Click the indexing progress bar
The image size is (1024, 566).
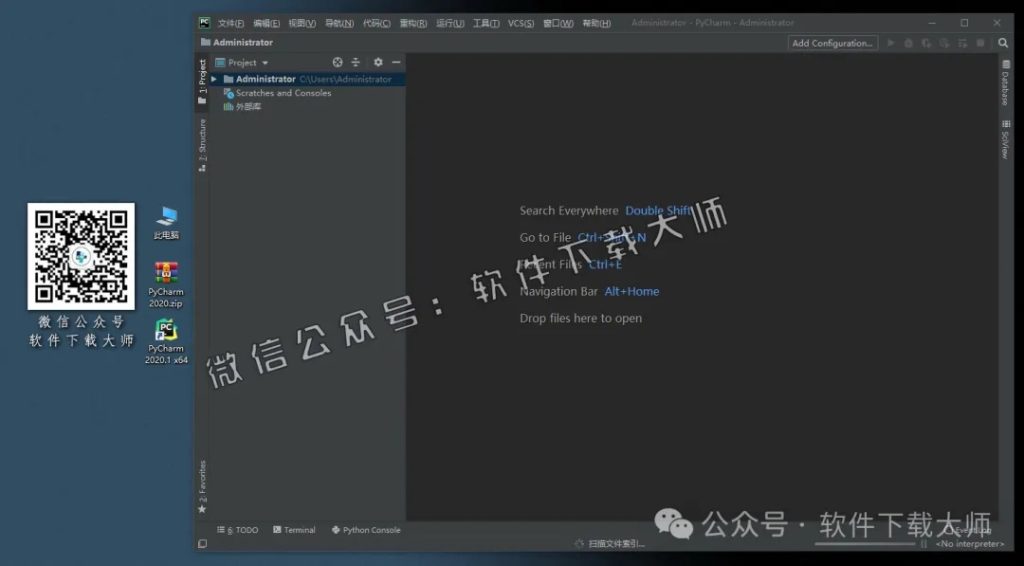865,543
